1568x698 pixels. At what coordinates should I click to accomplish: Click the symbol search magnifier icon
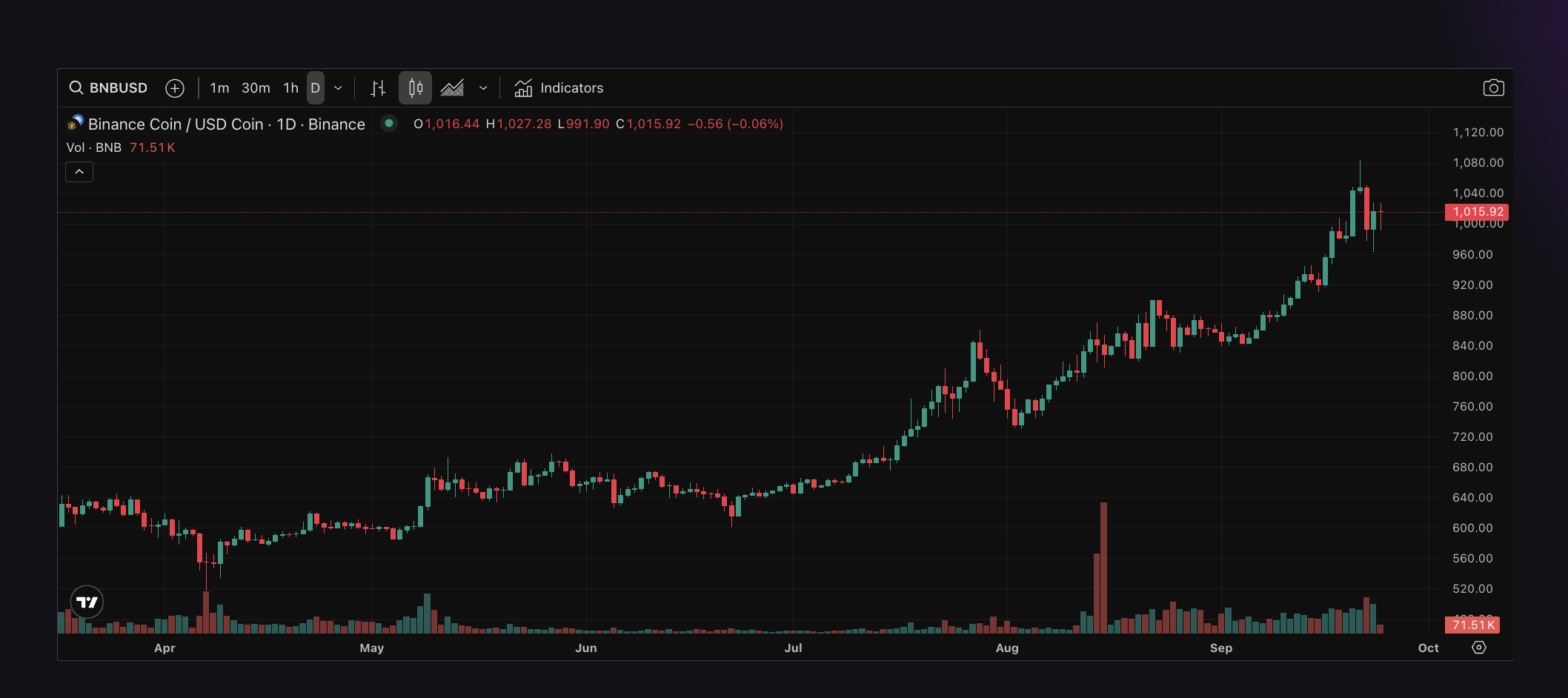click(76, 88)
